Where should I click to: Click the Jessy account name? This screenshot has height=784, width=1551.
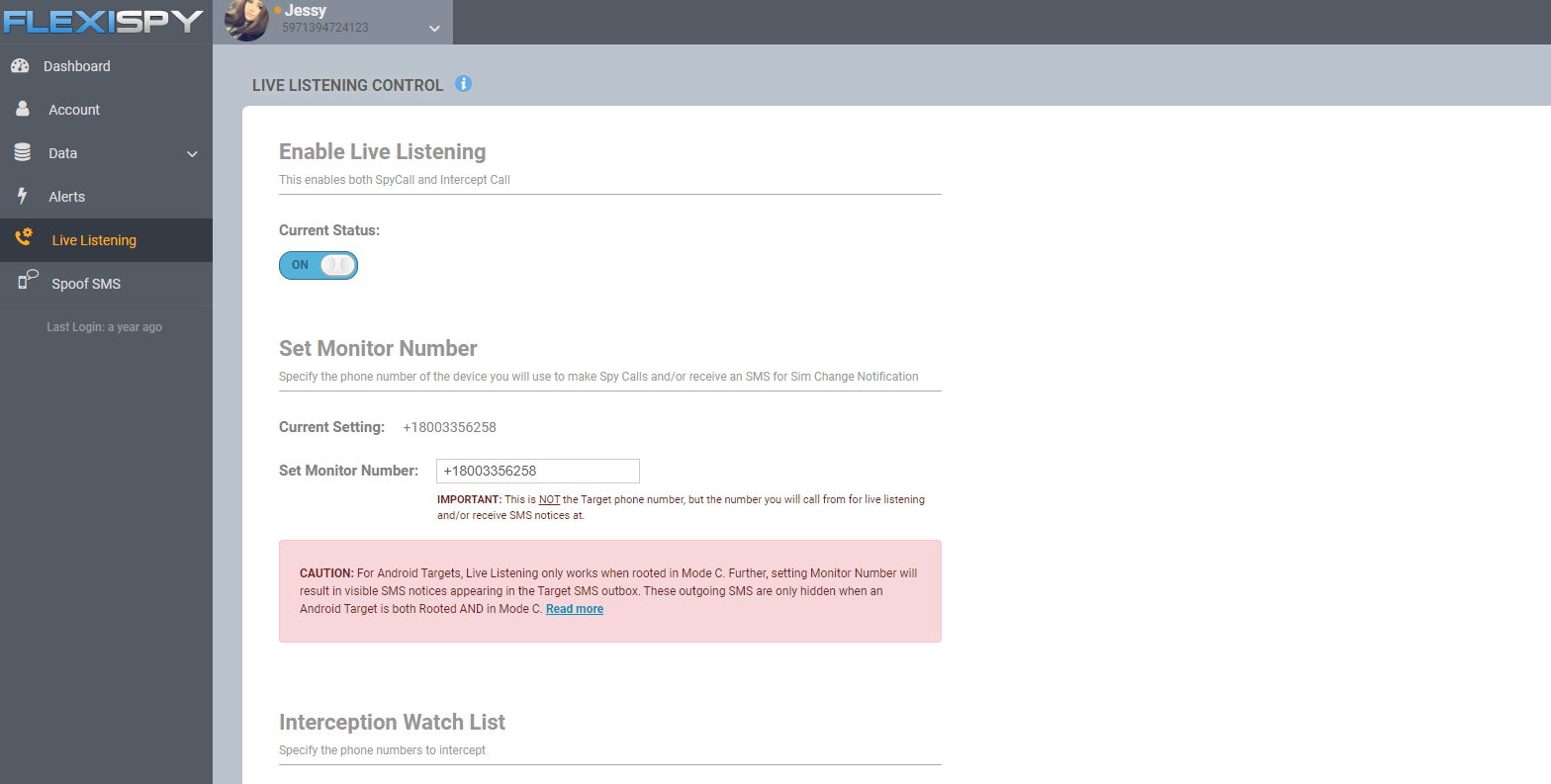point(306,10)
